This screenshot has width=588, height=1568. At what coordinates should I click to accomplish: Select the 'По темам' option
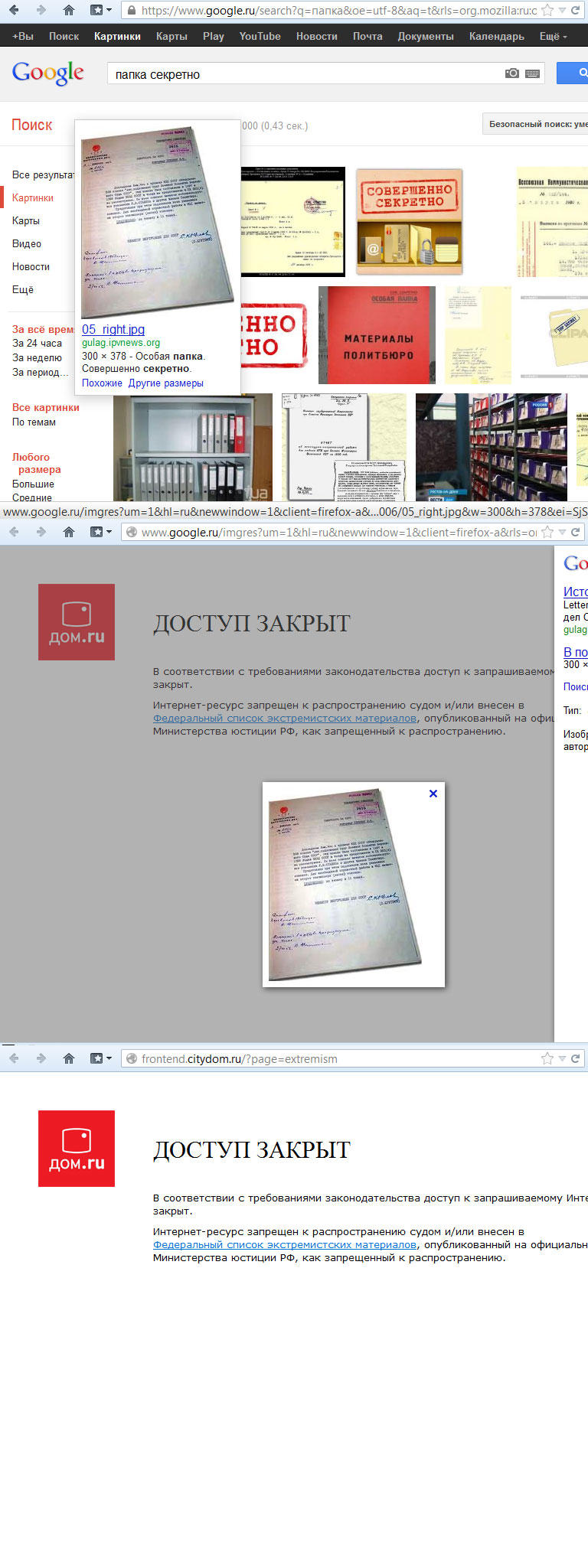(34, 422)
